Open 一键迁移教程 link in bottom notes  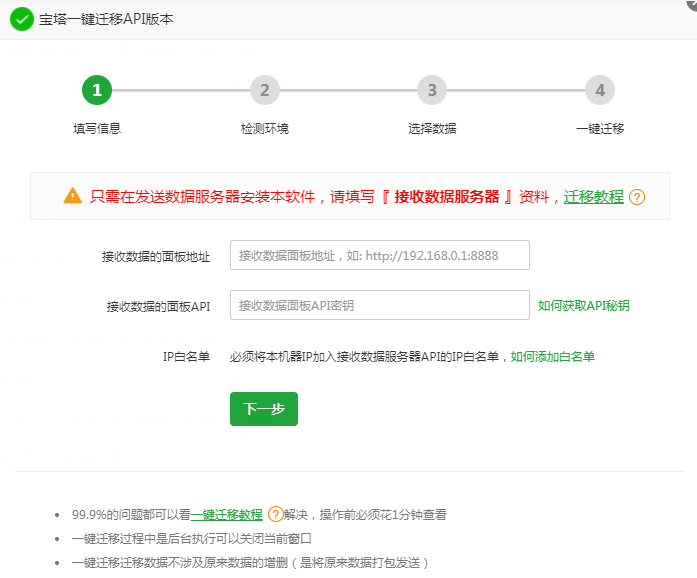227,515
